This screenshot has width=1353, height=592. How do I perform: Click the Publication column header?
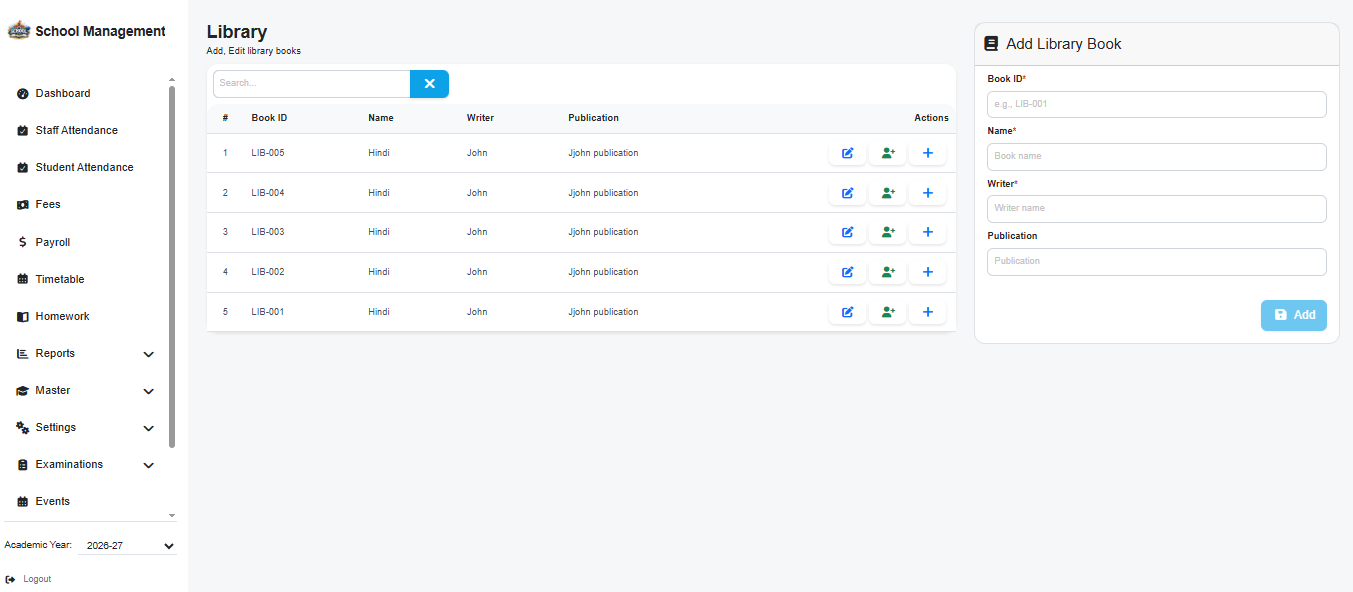593,118
